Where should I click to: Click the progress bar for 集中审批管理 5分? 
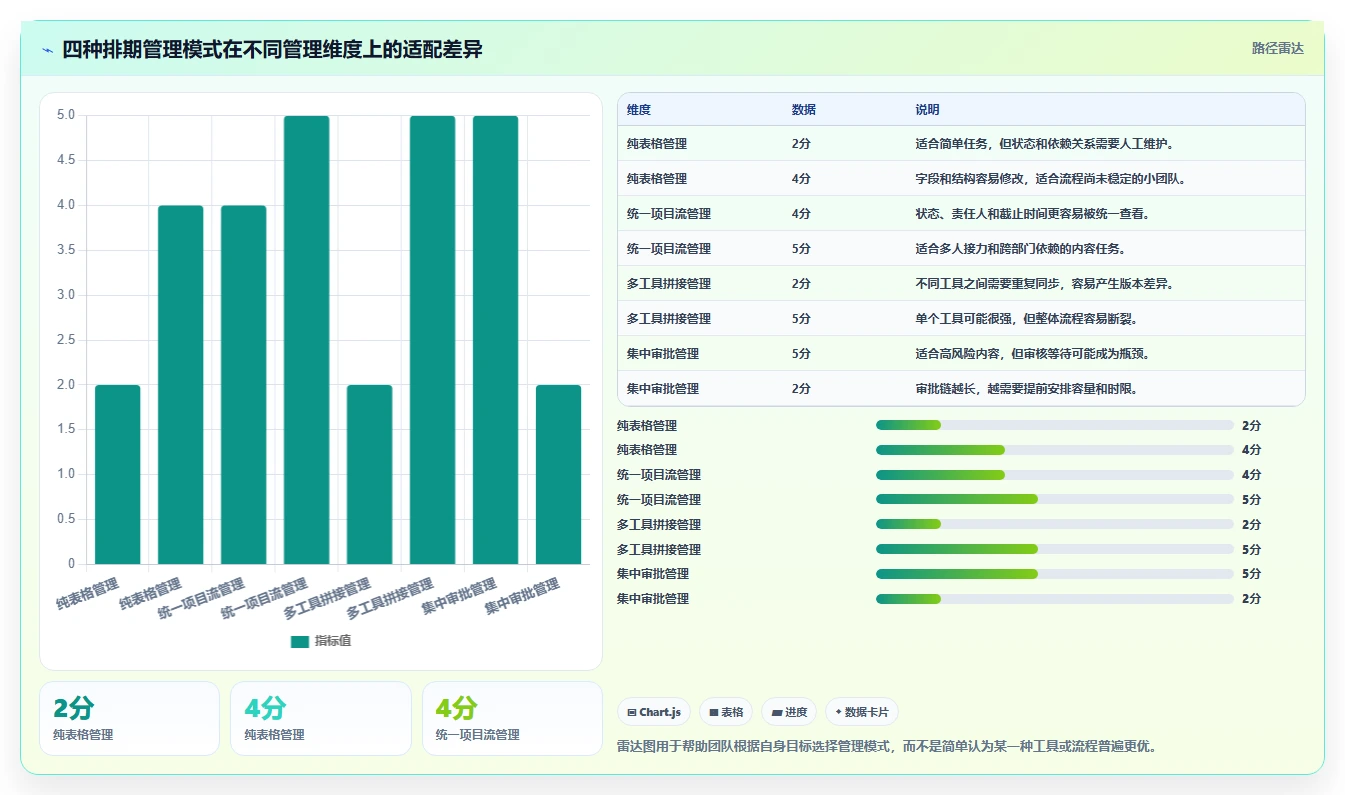tap(1055, 574)
